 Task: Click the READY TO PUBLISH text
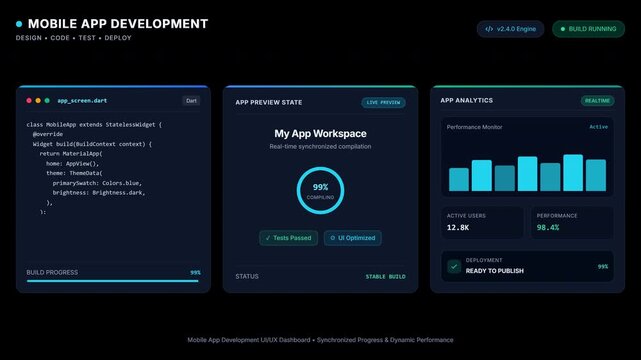coord(495,271)
